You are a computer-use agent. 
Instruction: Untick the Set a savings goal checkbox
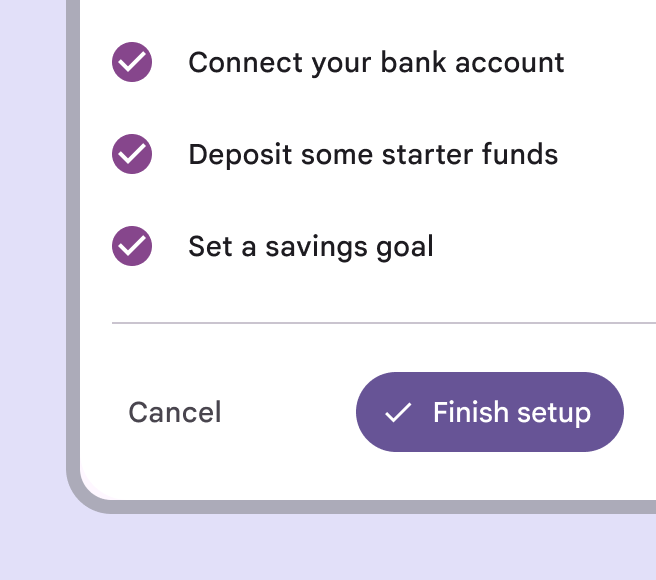click(x=132, y=246)
